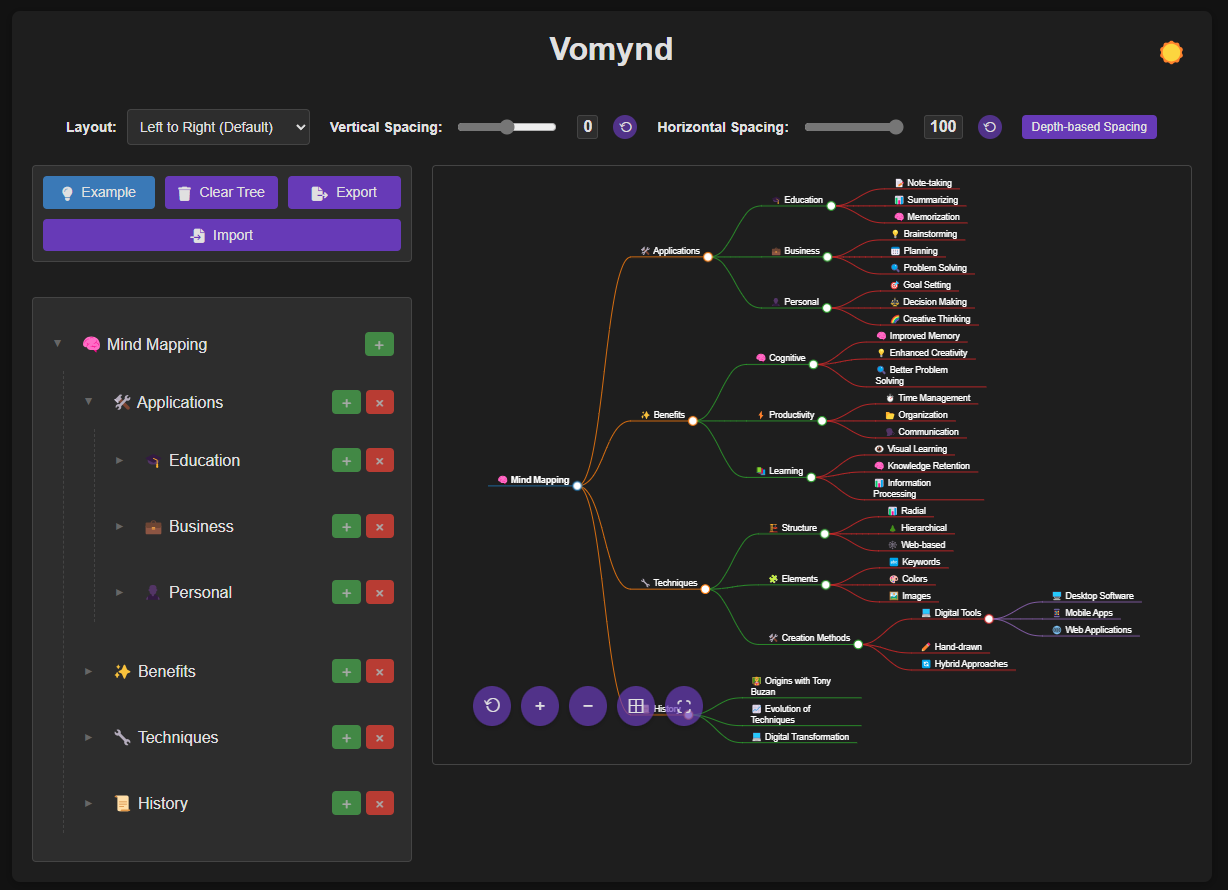Click the Knowledge Retention node
The width and height of the screenshot is (1228, 890).
point(922,466)
